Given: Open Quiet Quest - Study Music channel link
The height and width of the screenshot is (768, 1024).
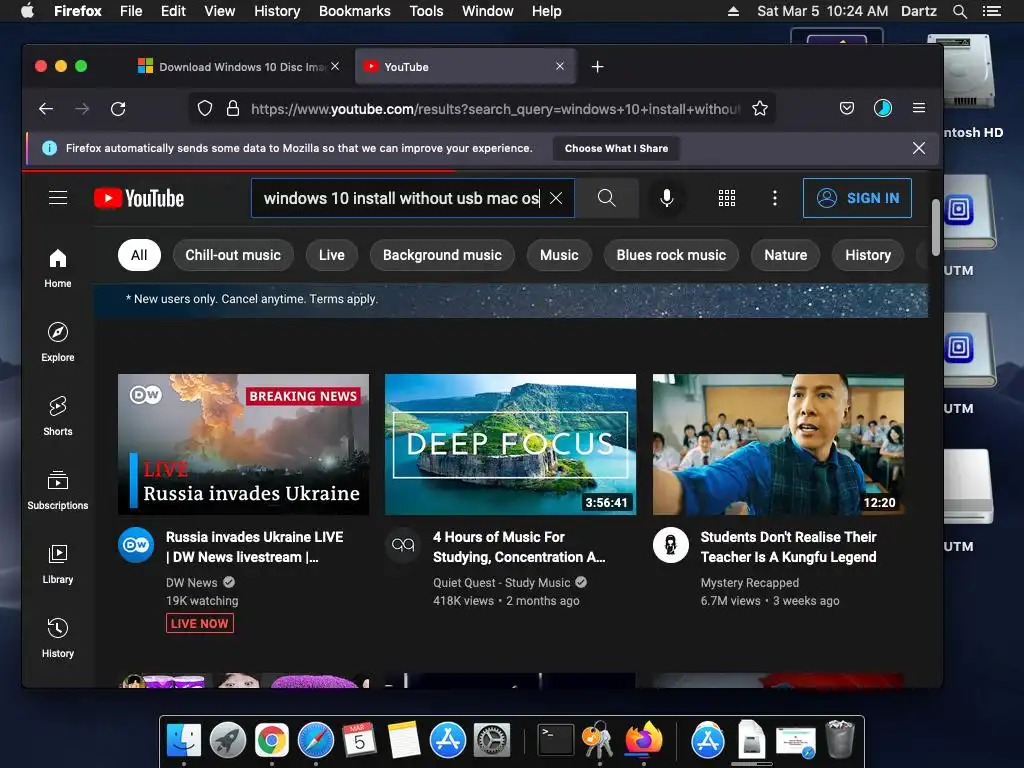Looking at the screenshot, I should coord(502,583).
